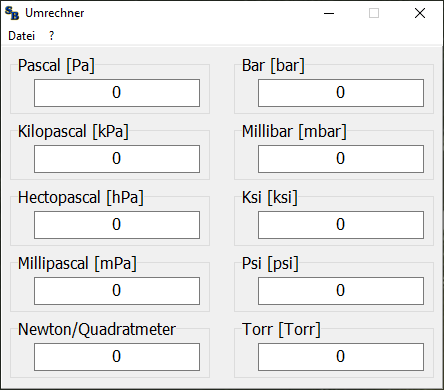Image resolution: width=444 pixels, height=390 pixels.
Task: Click the Torr [Torr] group label
Action: point(281,329)
